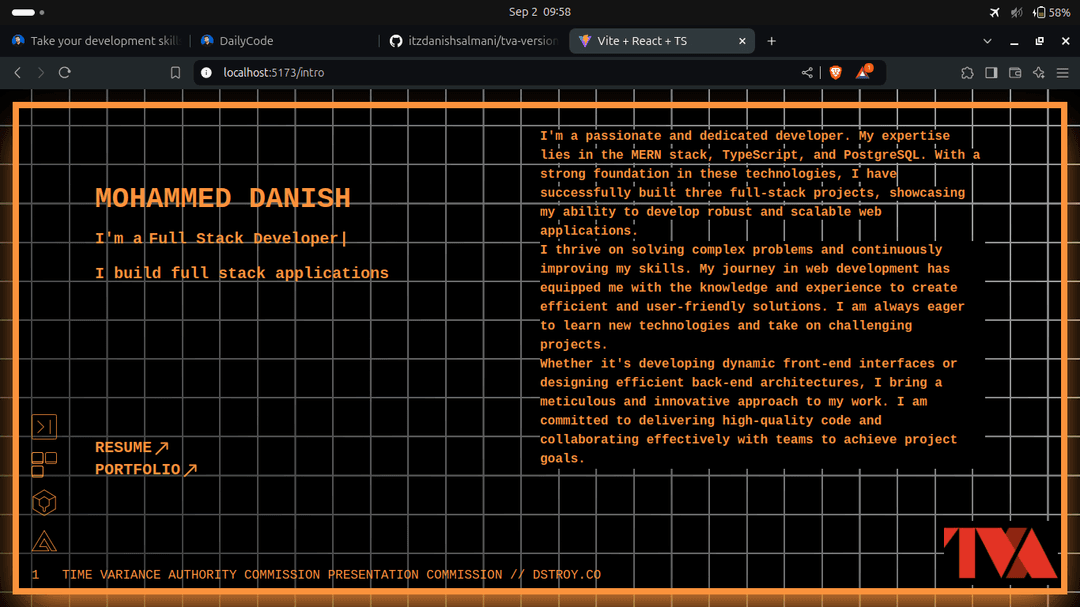Viewport: 1080px width, 607px height.
Task: Open the Brave Wallet icon
Action: click(x=1015, y=72)
